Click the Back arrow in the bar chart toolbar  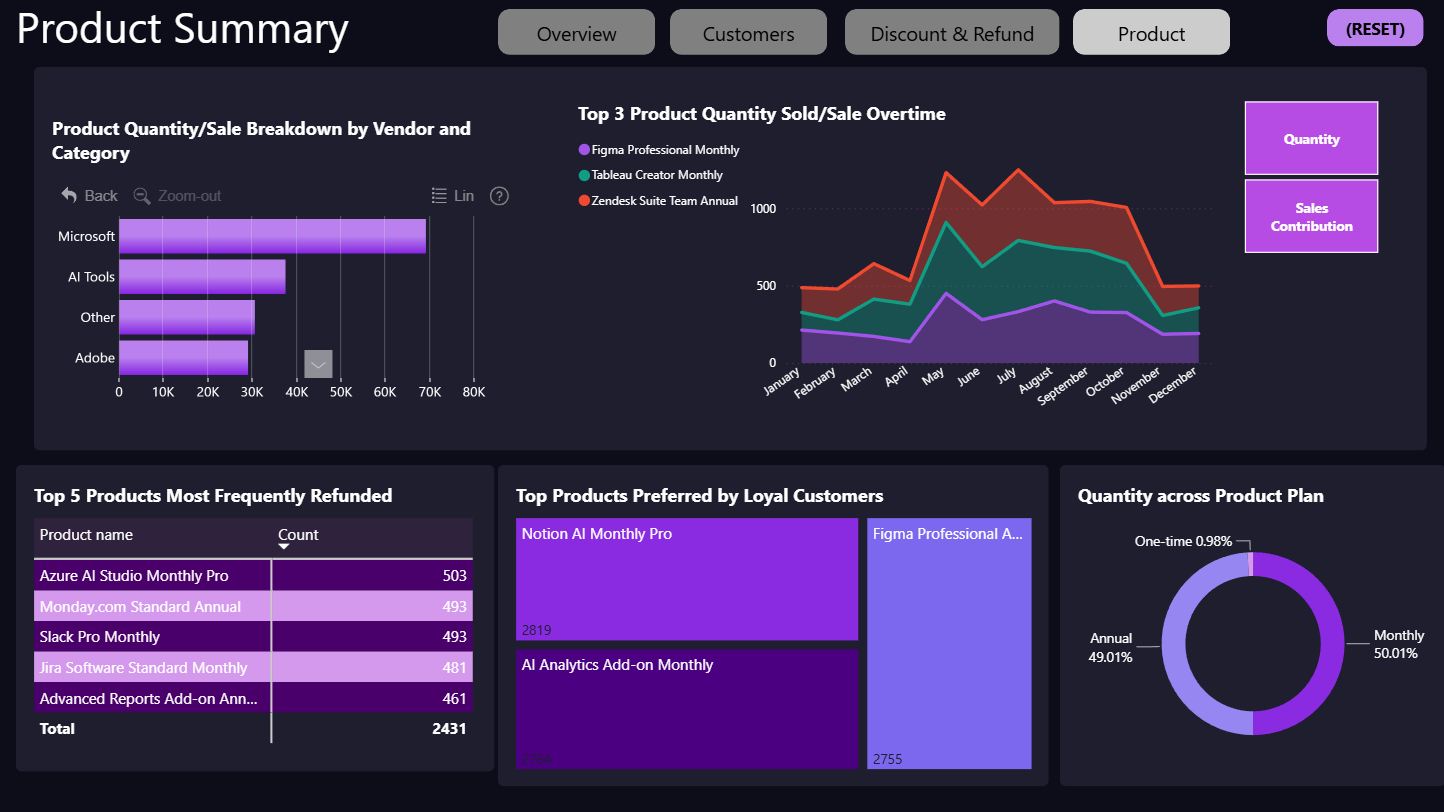point(69,196)
